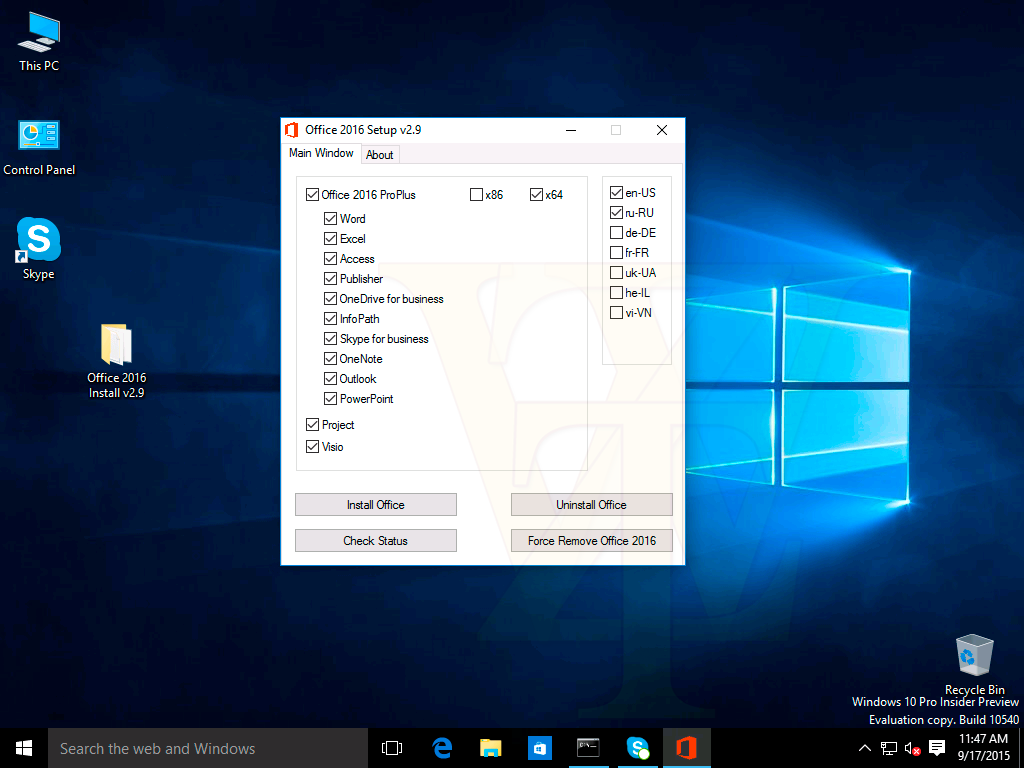Click Office Setup taskbar icon
Image resolution: width=1024 pixels, height=768 pixels.
[686, 748]
